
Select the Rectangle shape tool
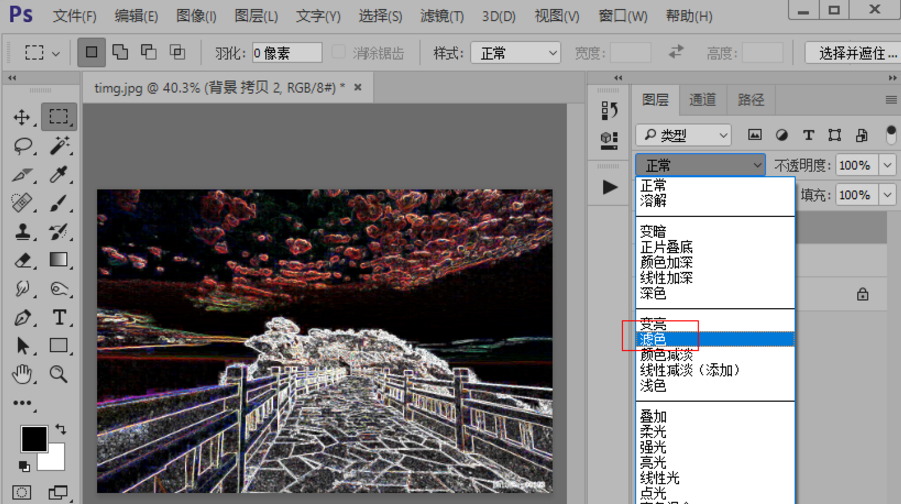[59, 345]
